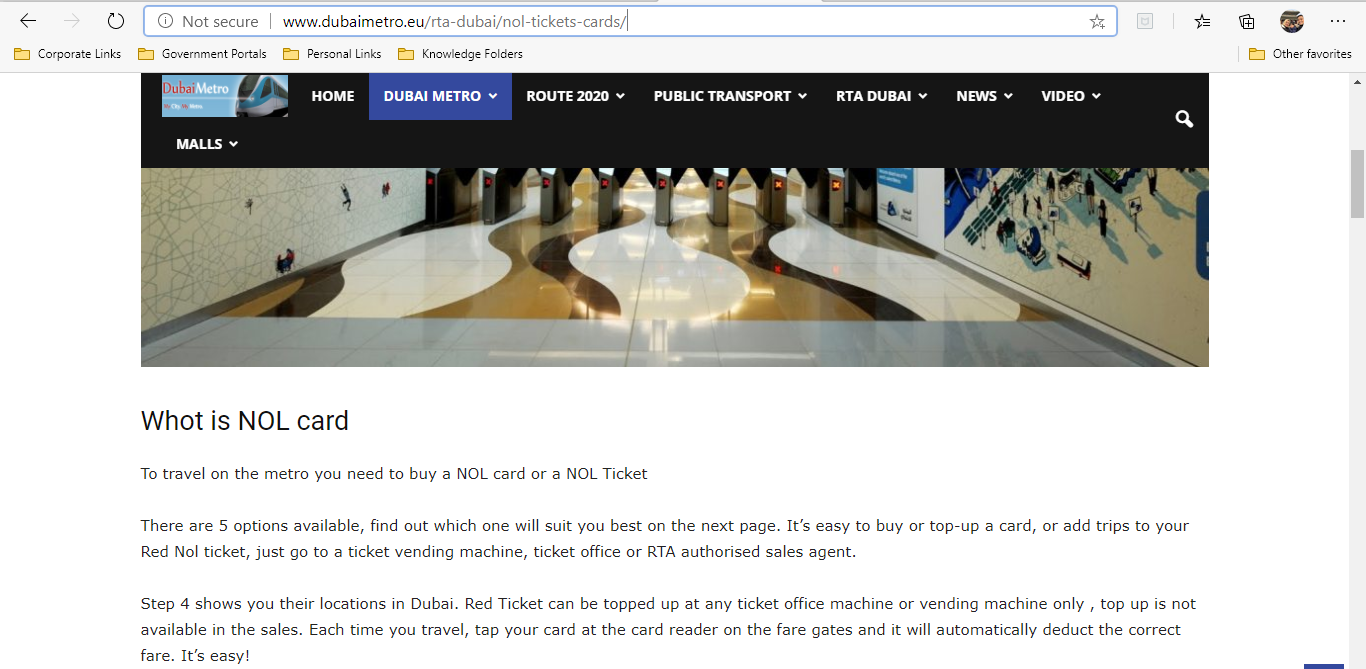Click the Dubai Metro logo
The width and height of the screenshot is (1366, 669).
[225, 96]
